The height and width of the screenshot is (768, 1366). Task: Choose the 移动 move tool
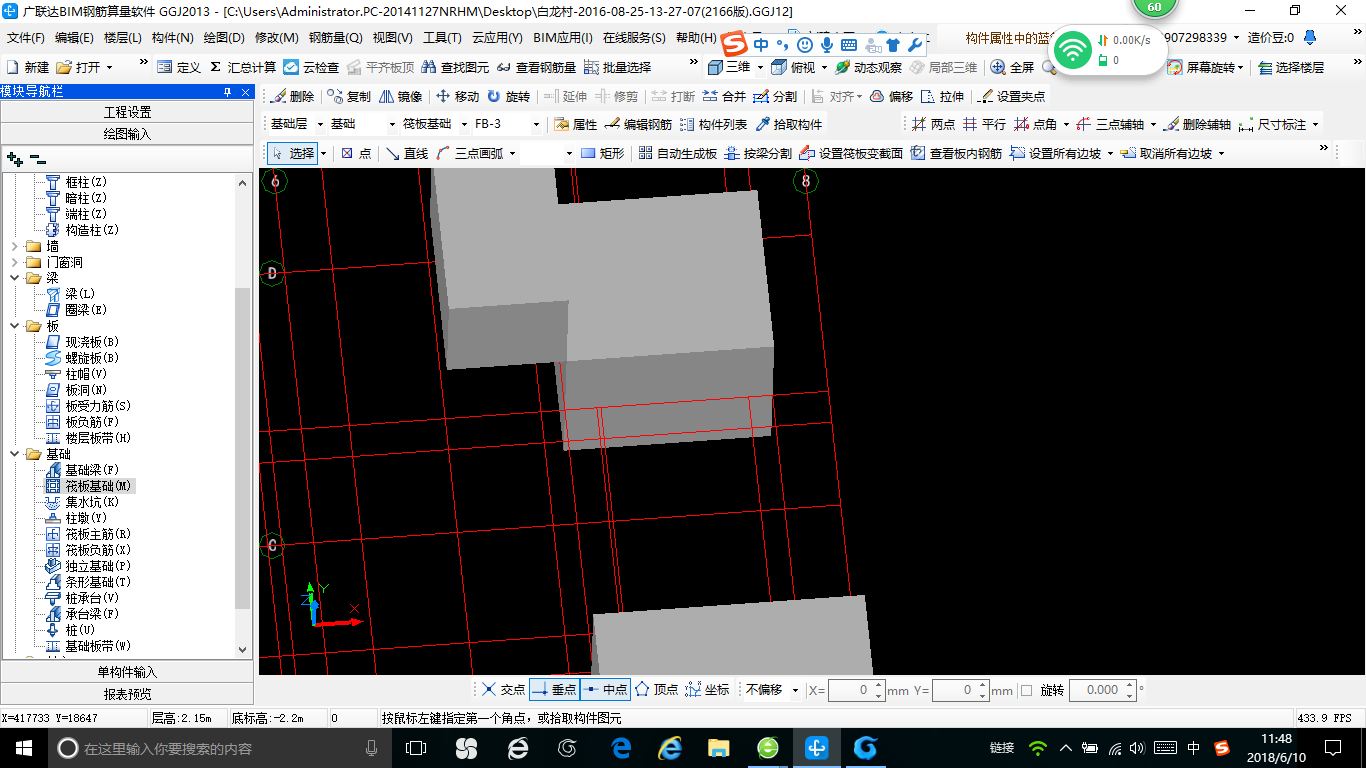457,96
